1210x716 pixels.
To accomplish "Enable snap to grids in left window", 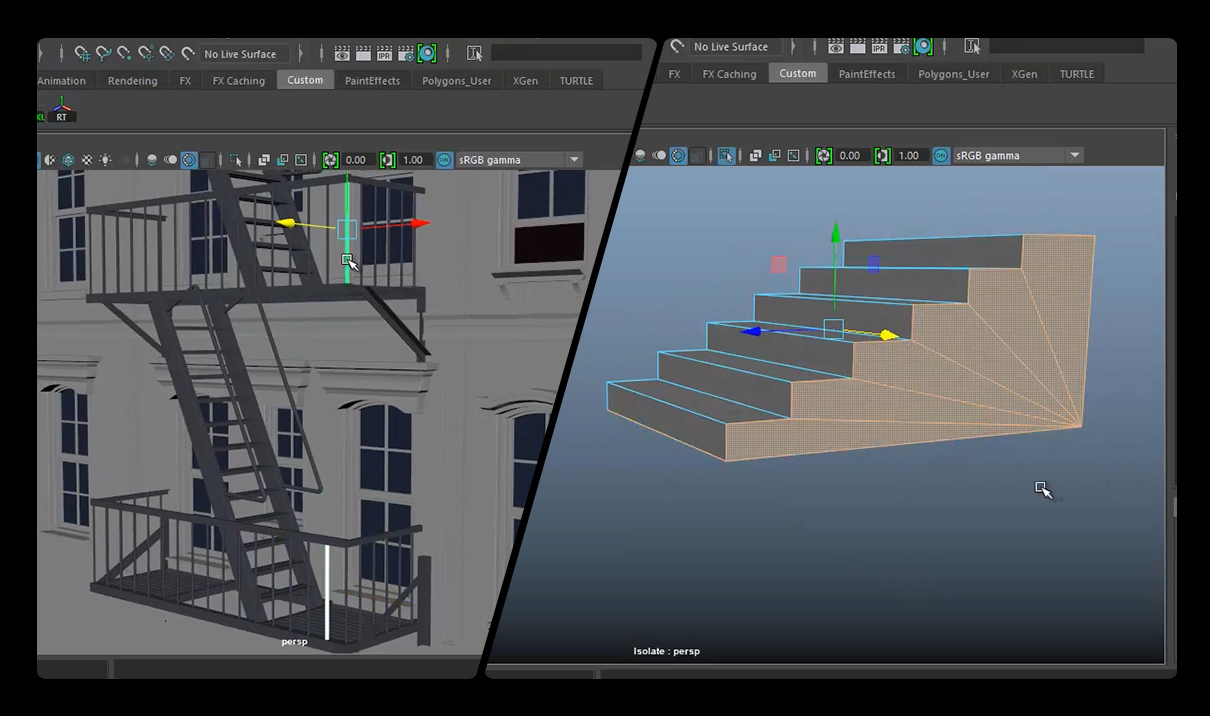I will tap(83, 54).
